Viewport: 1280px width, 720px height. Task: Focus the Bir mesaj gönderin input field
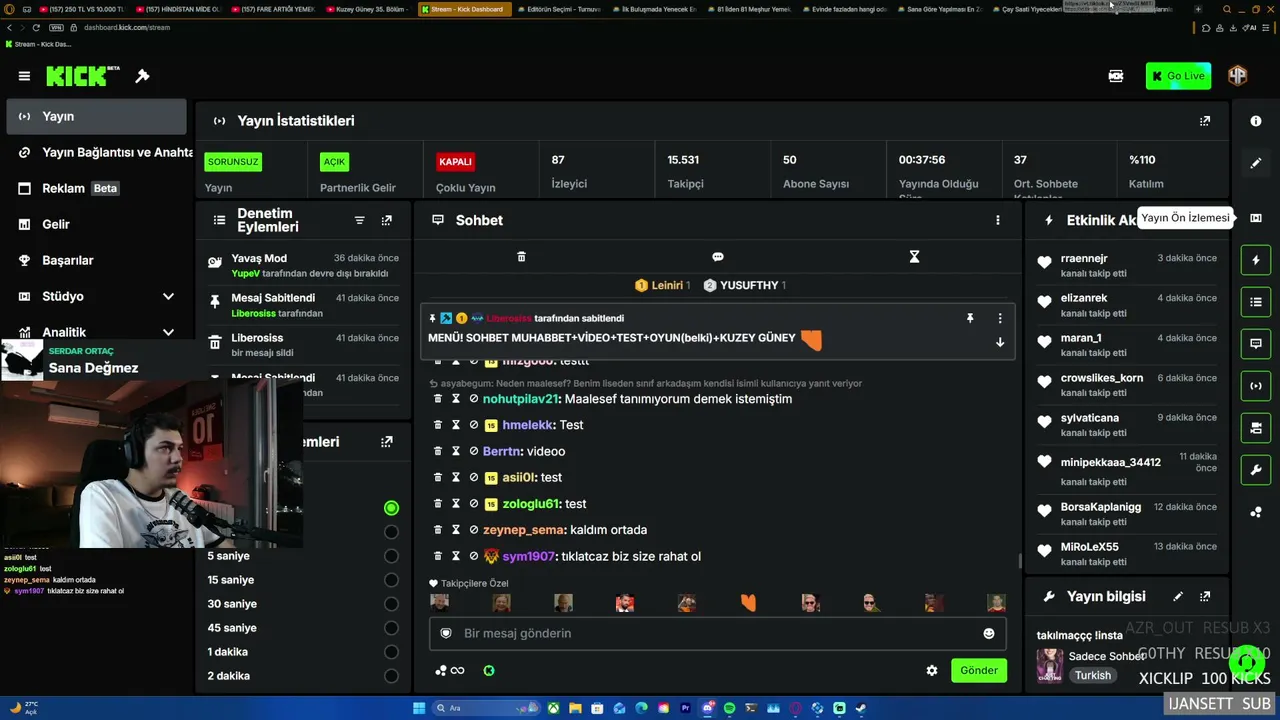coord(718,633)
